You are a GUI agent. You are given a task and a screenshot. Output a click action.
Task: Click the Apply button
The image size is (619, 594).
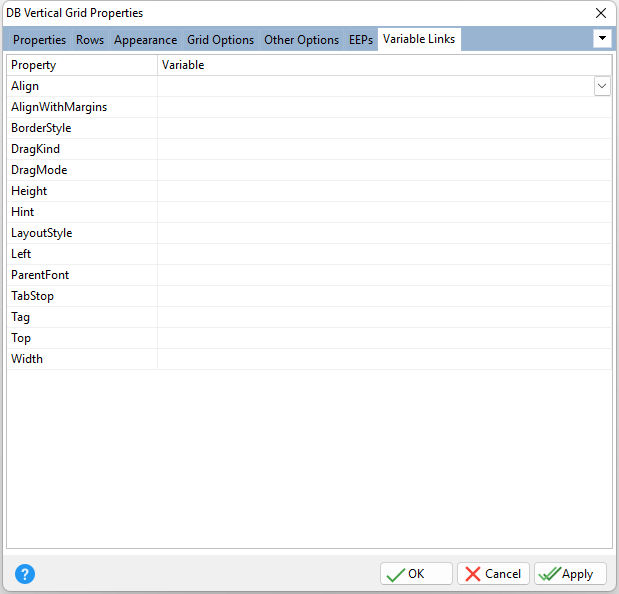(570, 574)
